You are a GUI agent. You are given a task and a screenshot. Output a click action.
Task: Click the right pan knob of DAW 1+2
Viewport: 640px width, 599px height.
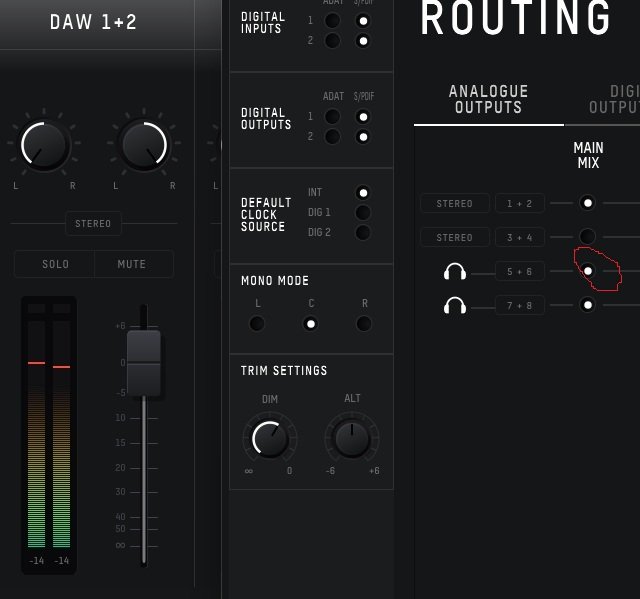[144, 144]
